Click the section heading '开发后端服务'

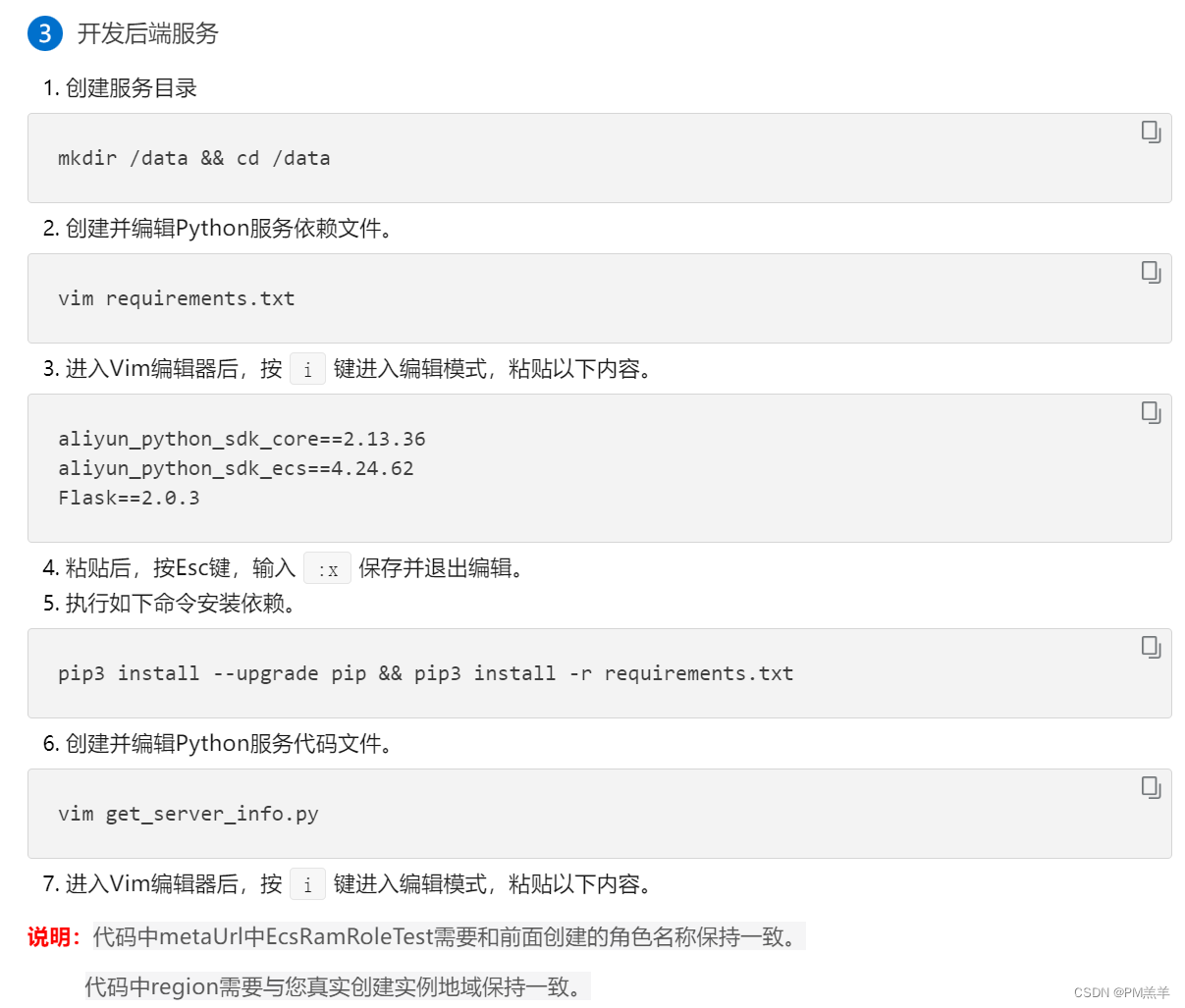[148, 33]
